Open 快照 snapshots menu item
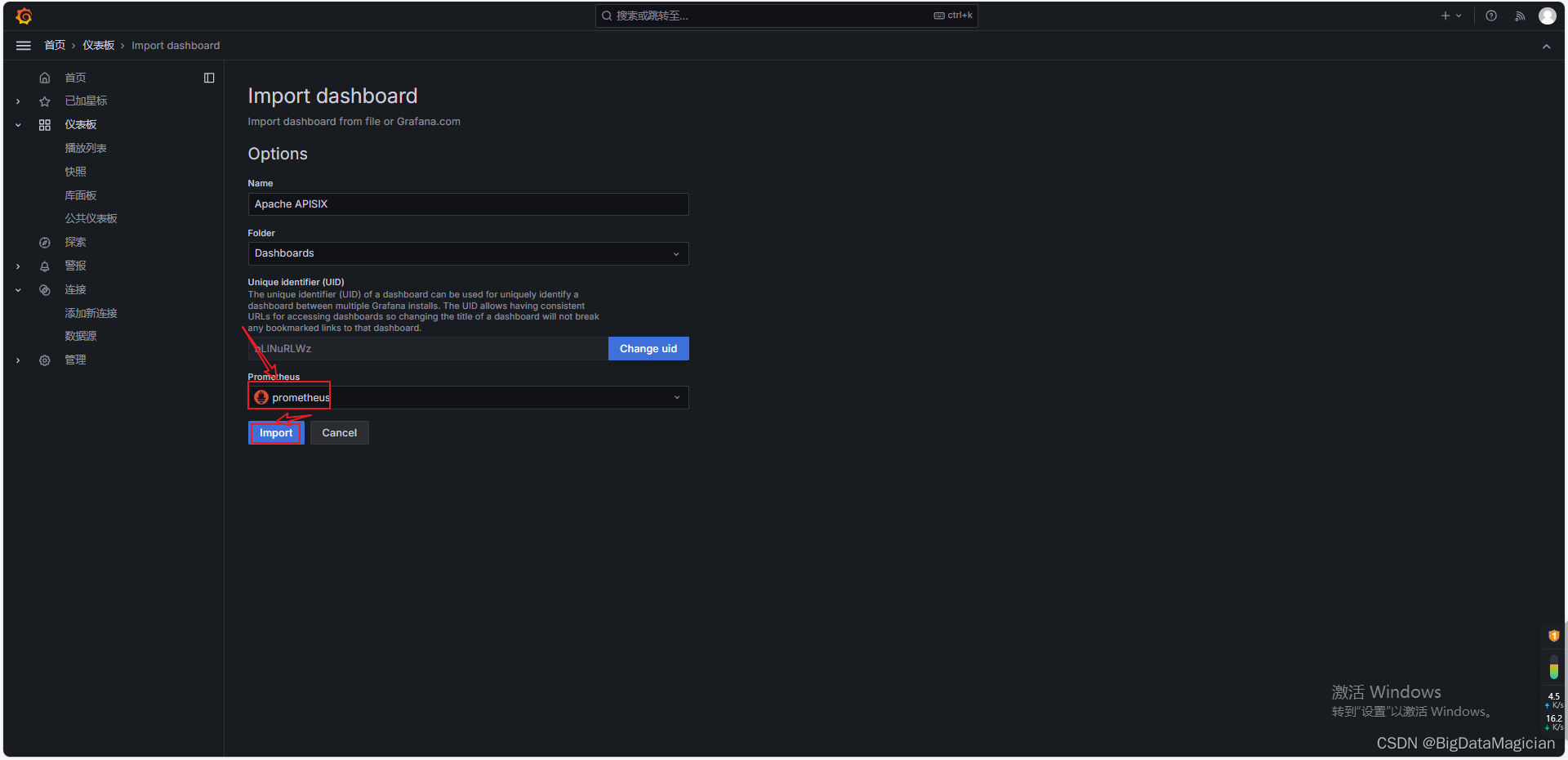The height and width of the screenshot is (760, 1568). (x=75, y=172)
